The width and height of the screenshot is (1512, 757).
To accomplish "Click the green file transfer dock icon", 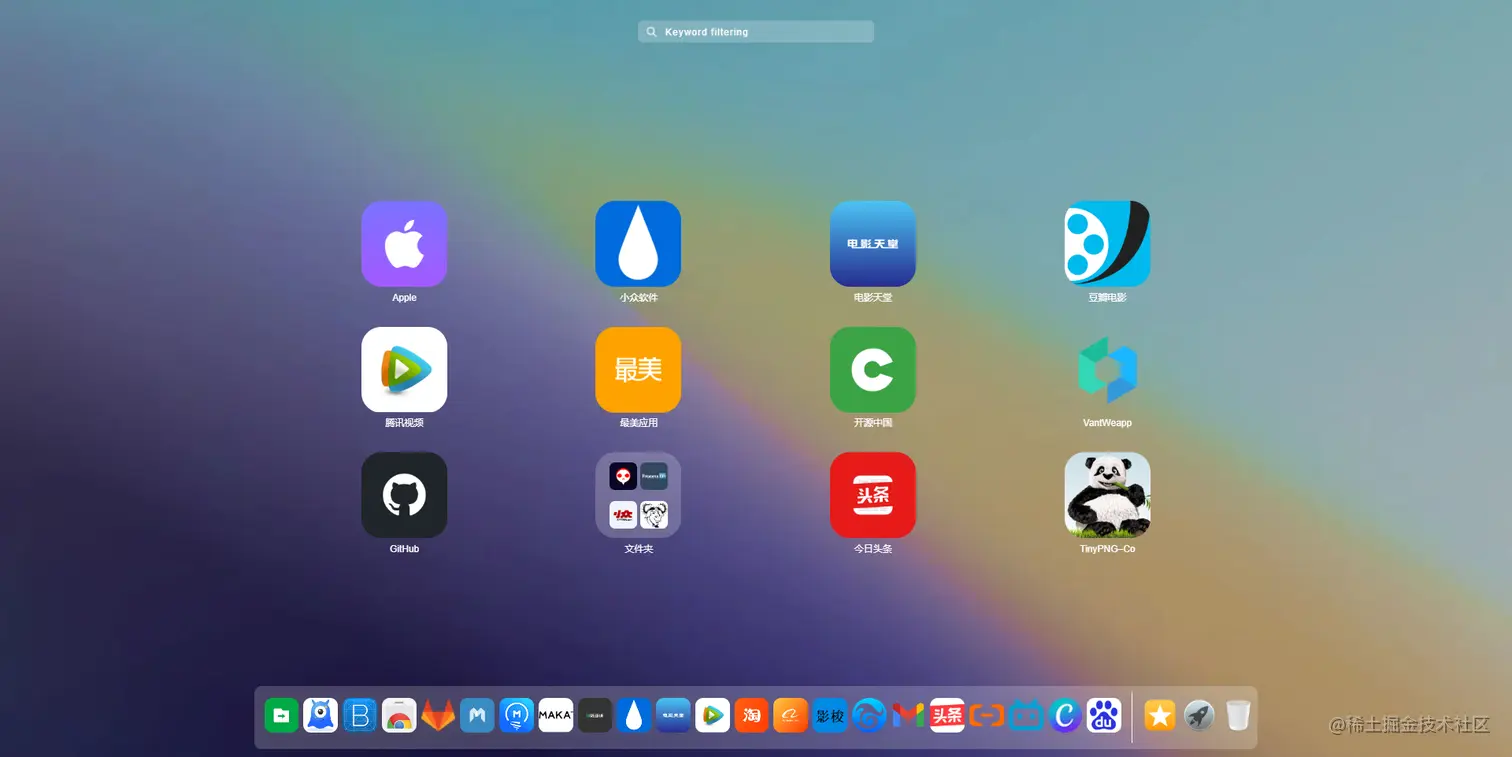I will point(282,715).
